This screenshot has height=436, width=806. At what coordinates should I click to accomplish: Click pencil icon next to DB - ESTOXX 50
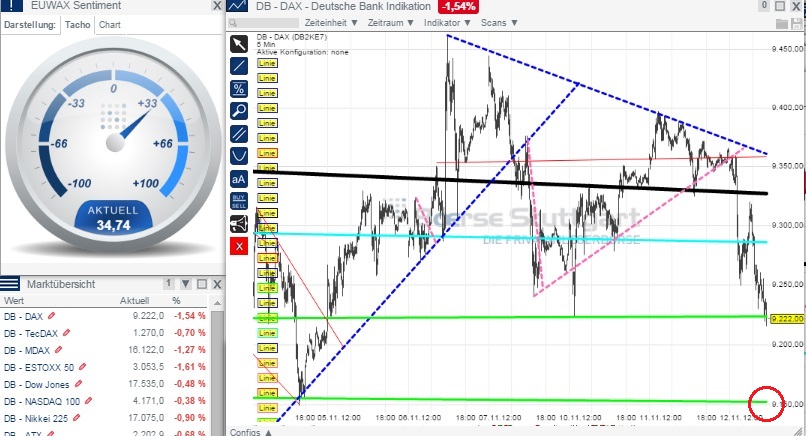tap(82, 367)
